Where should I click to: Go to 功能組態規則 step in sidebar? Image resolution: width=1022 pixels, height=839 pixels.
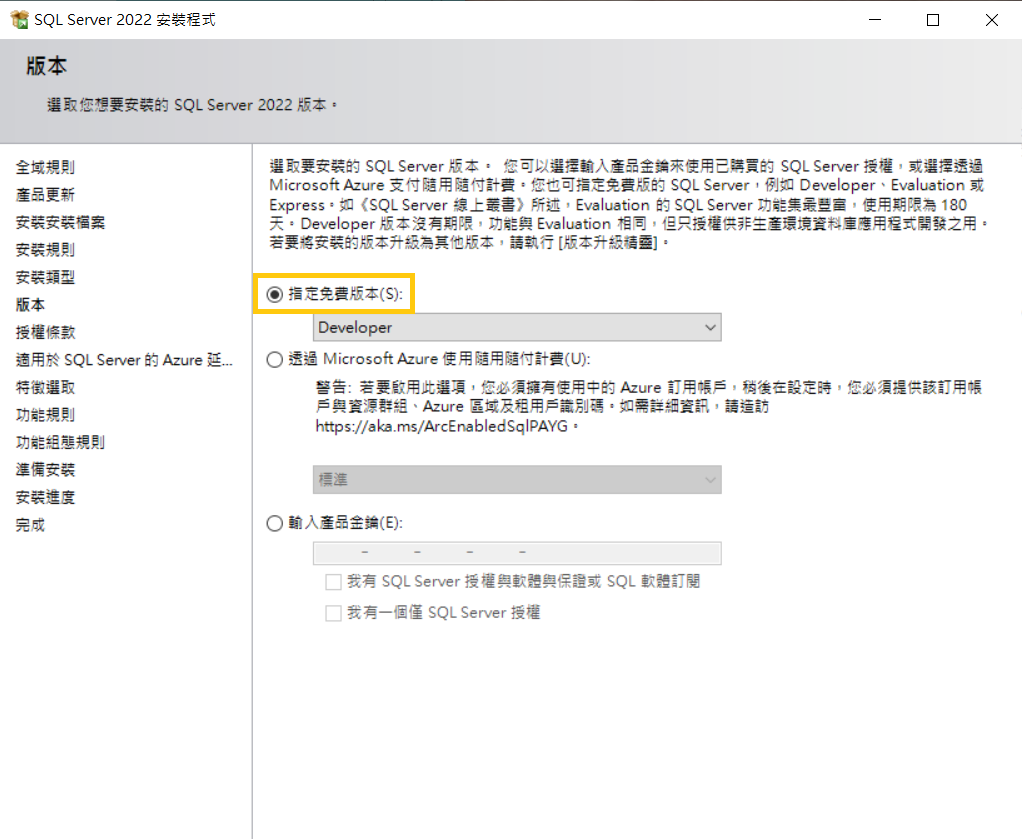[60, 442]
